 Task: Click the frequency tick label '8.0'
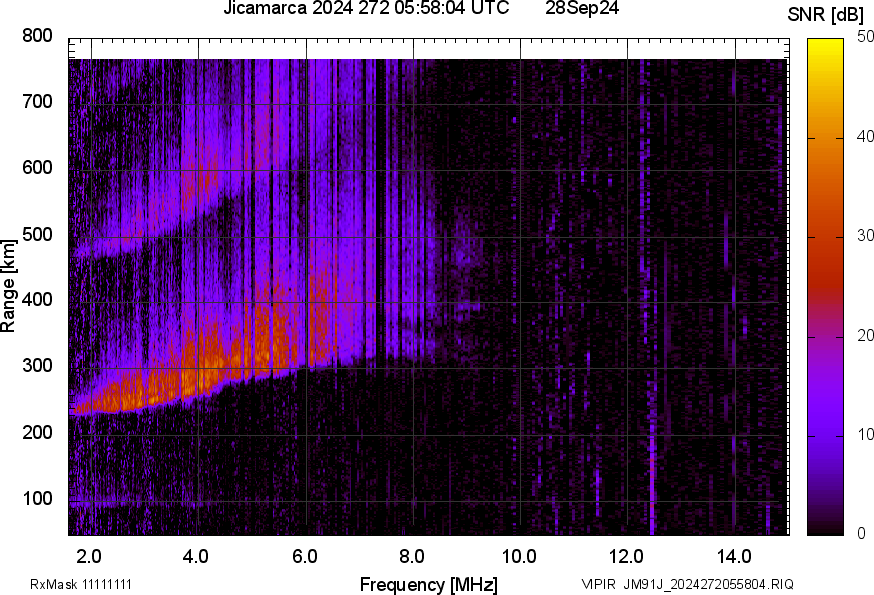pyautogui.click(x=411, y=557)
